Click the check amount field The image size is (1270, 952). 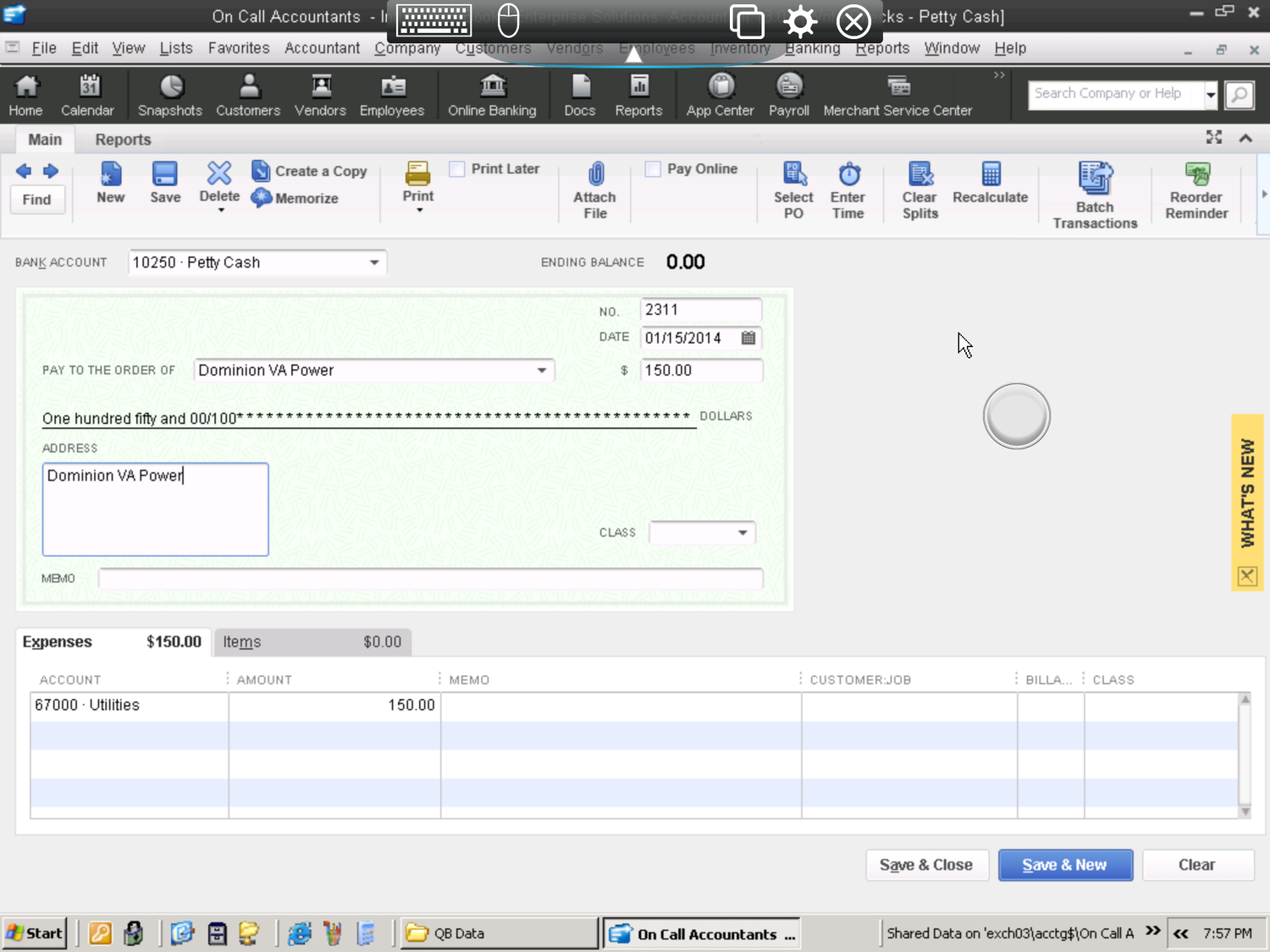[x=701, y=371]
